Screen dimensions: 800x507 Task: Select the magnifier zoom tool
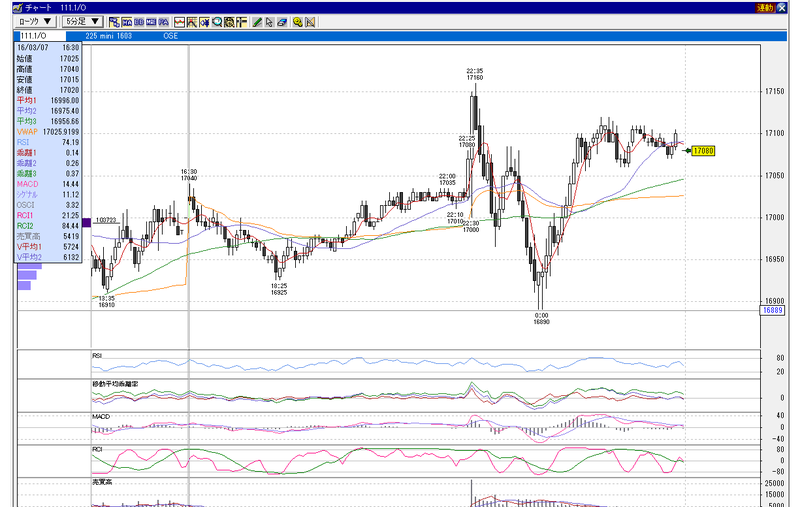coord(217,22)
